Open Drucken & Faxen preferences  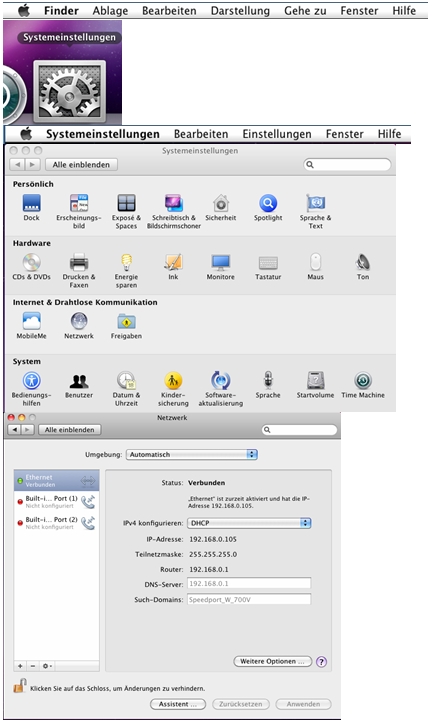click(79, 271)
